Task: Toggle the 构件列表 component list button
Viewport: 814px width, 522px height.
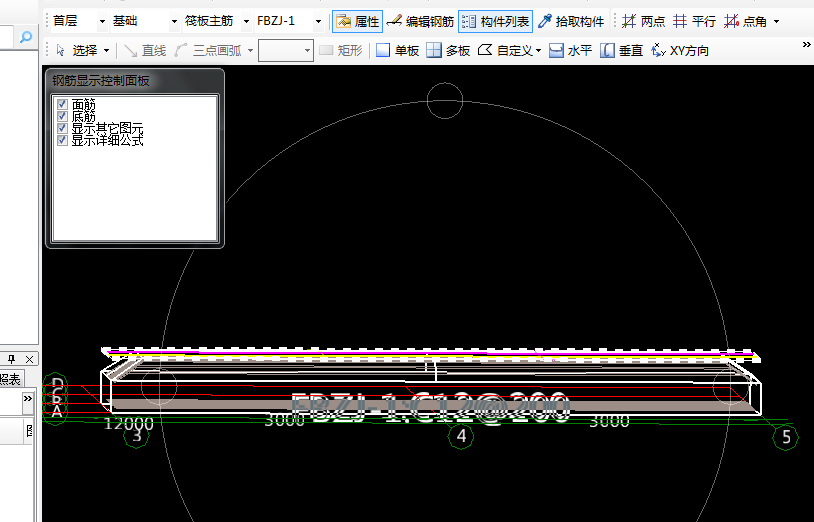Action: coord(495,21)
